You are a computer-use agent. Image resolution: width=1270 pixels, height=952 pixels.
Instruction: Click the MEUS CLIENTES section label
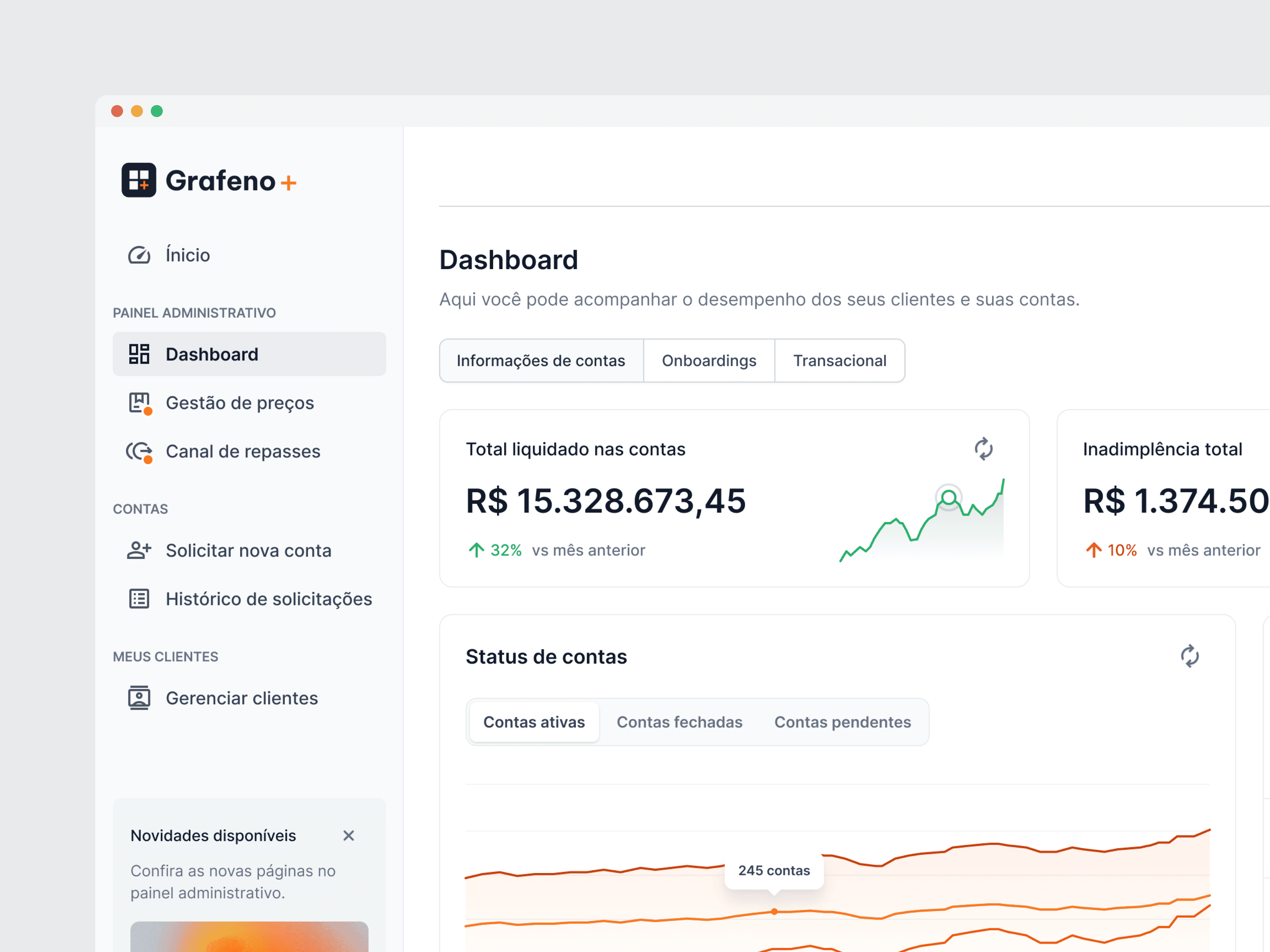(x=165, y=656)
